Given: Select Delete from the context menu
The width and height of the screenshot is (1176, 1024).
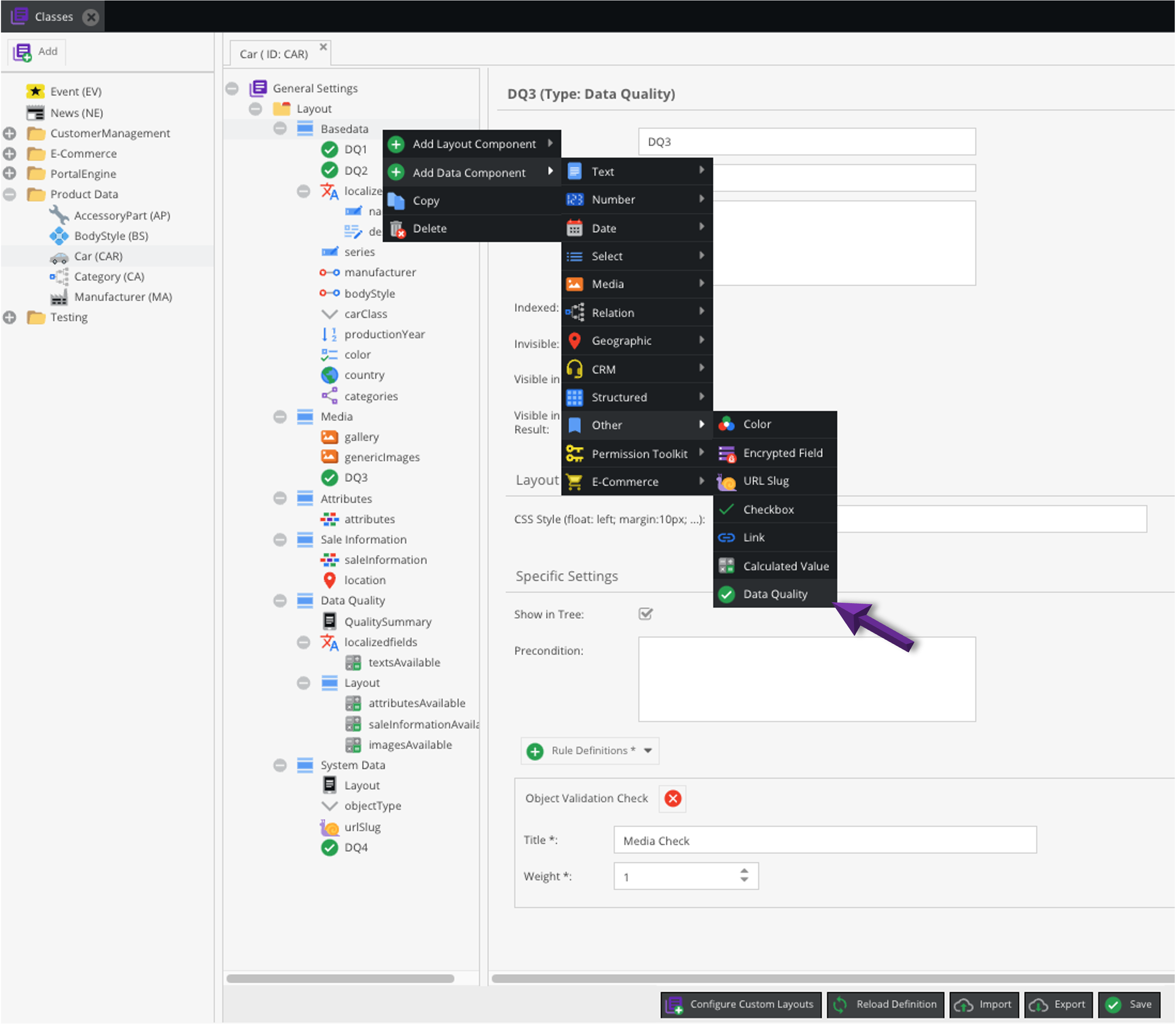Looking at the screenshot, I should pos(430,228).
